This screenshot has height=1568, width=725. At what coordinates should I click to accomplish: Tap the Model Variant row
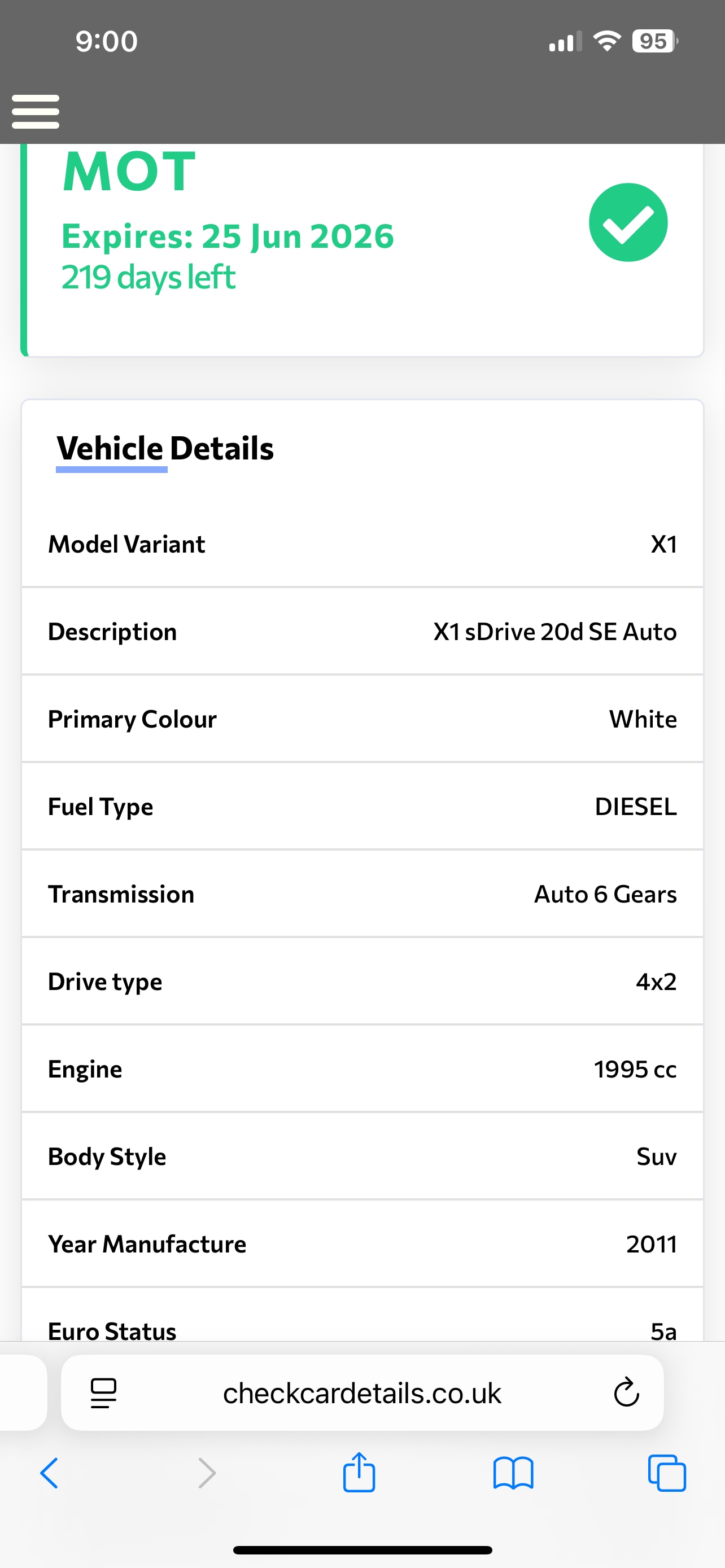coord(362,544)
